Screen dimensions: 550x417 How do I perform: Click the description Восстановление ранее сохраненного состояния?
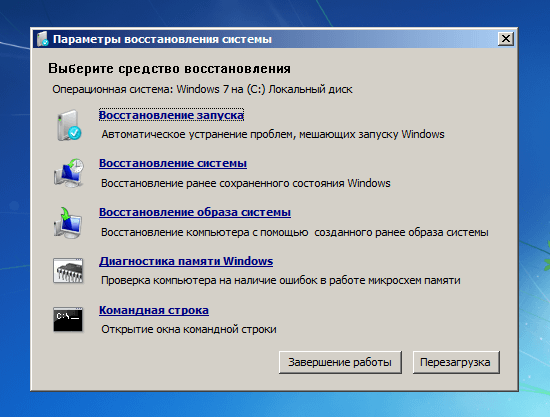(246, 183)
